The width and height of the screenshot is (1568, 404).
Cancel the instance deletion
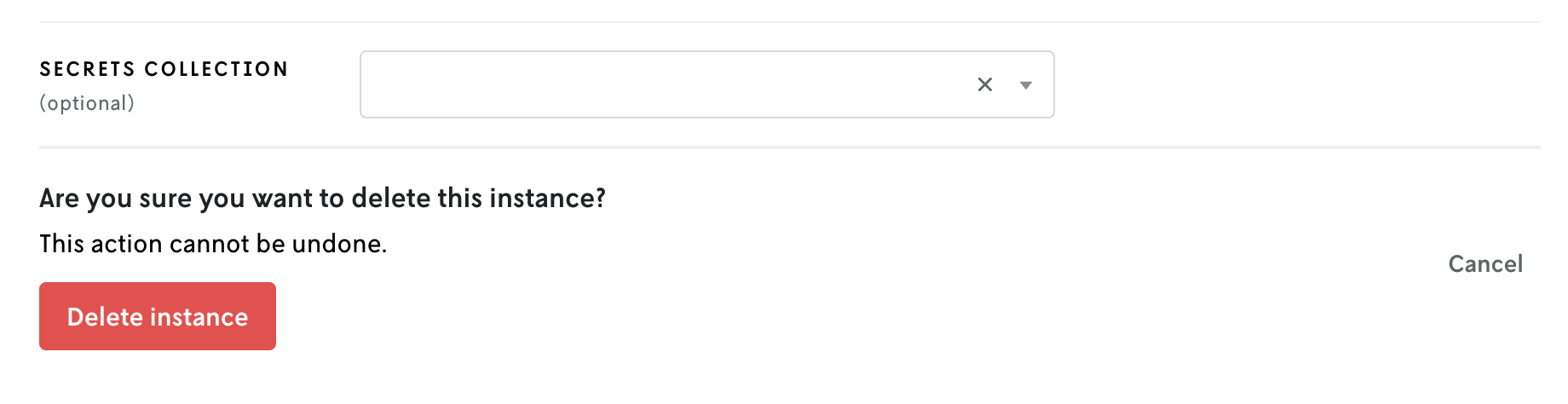[x=1485, y=264]
